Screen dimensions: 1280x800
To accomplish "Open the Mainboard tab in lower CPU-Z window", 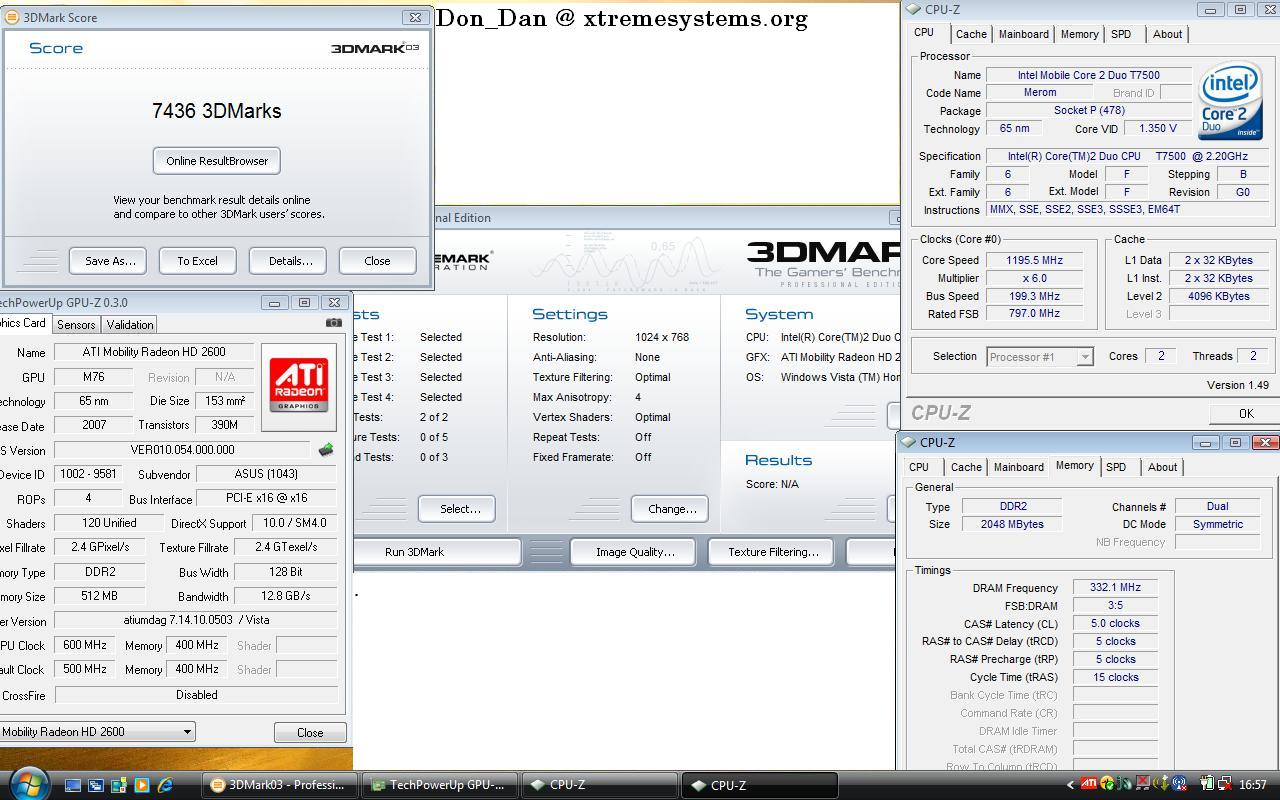I will tap(1019, 467).
